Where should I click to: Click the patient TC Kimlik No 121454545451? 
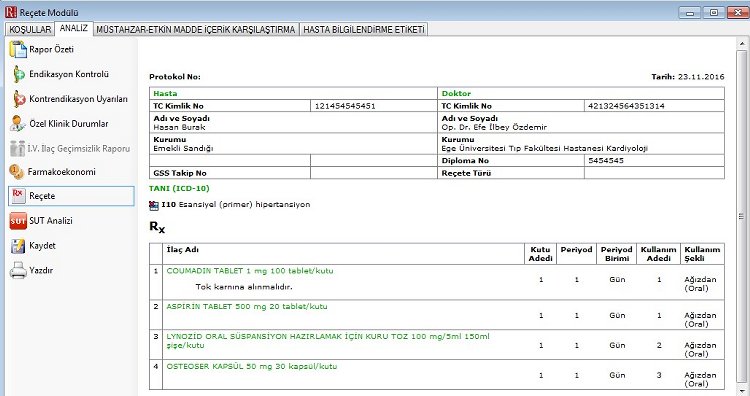point(345,106)
